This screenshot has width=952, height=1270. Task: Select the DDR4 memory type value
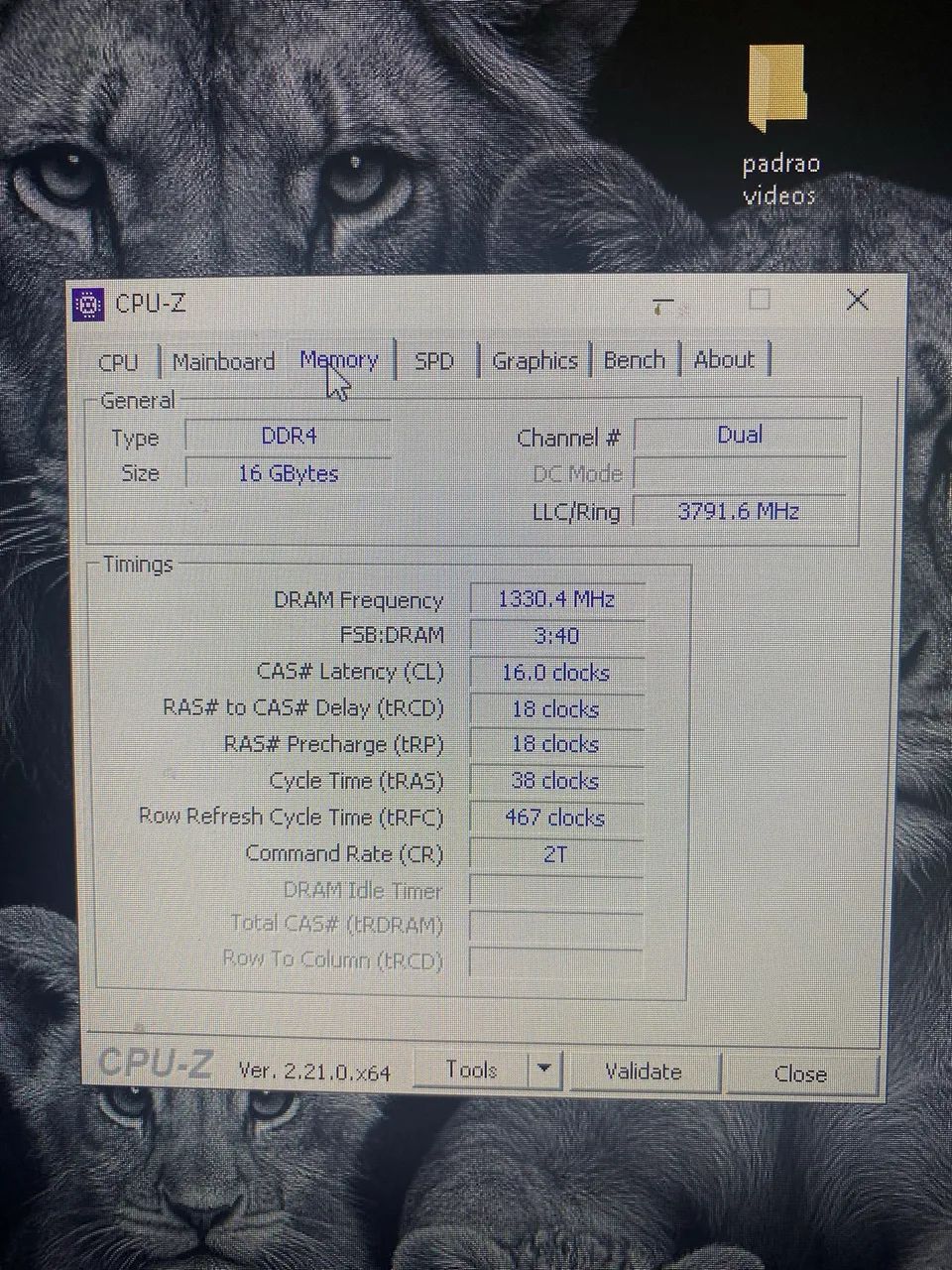[x=289, y=437]
